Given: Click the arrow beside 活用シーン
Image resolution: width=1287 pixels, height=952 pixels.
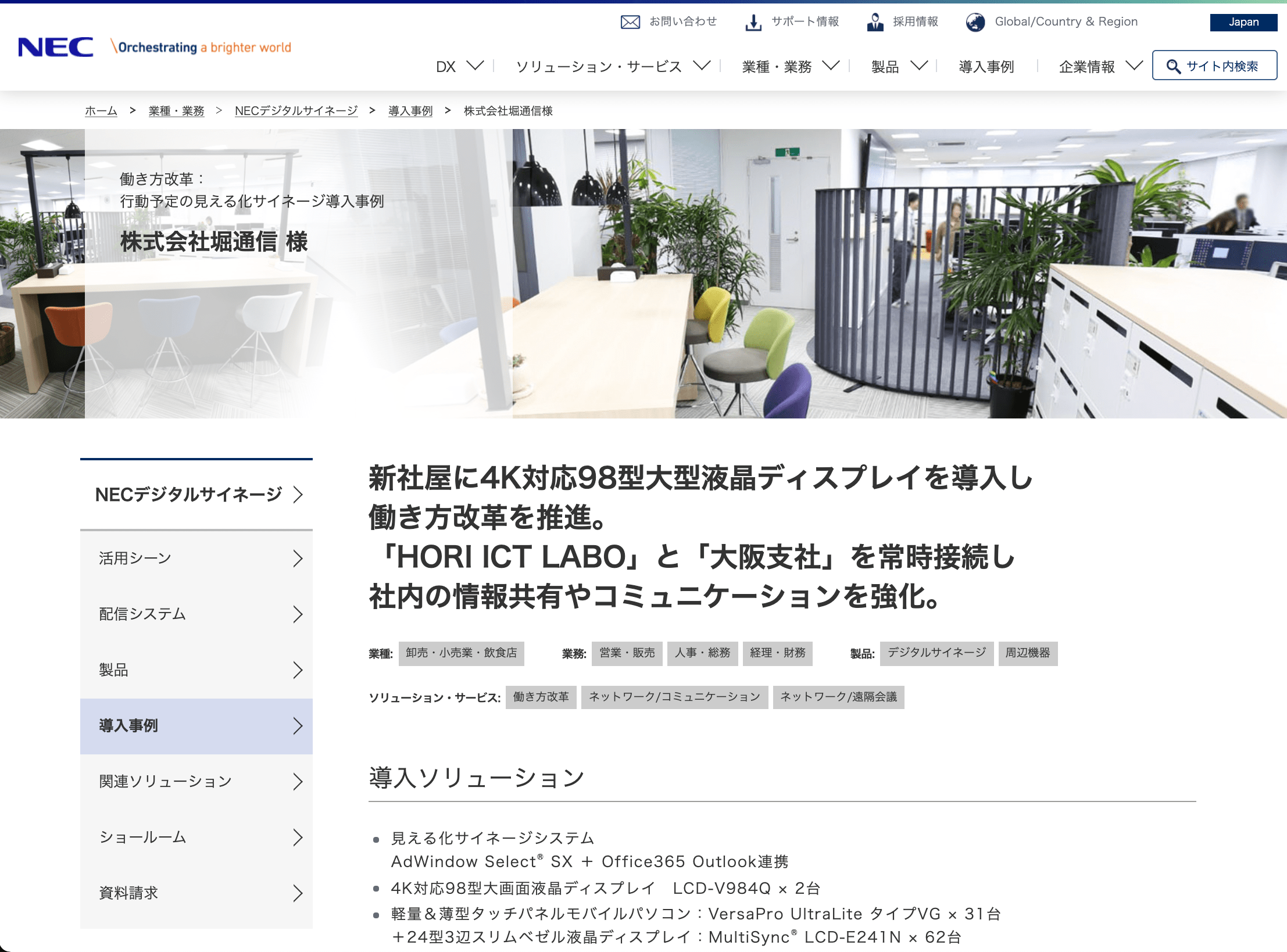Looking at the screenshot, I should (x=298, y=559).
